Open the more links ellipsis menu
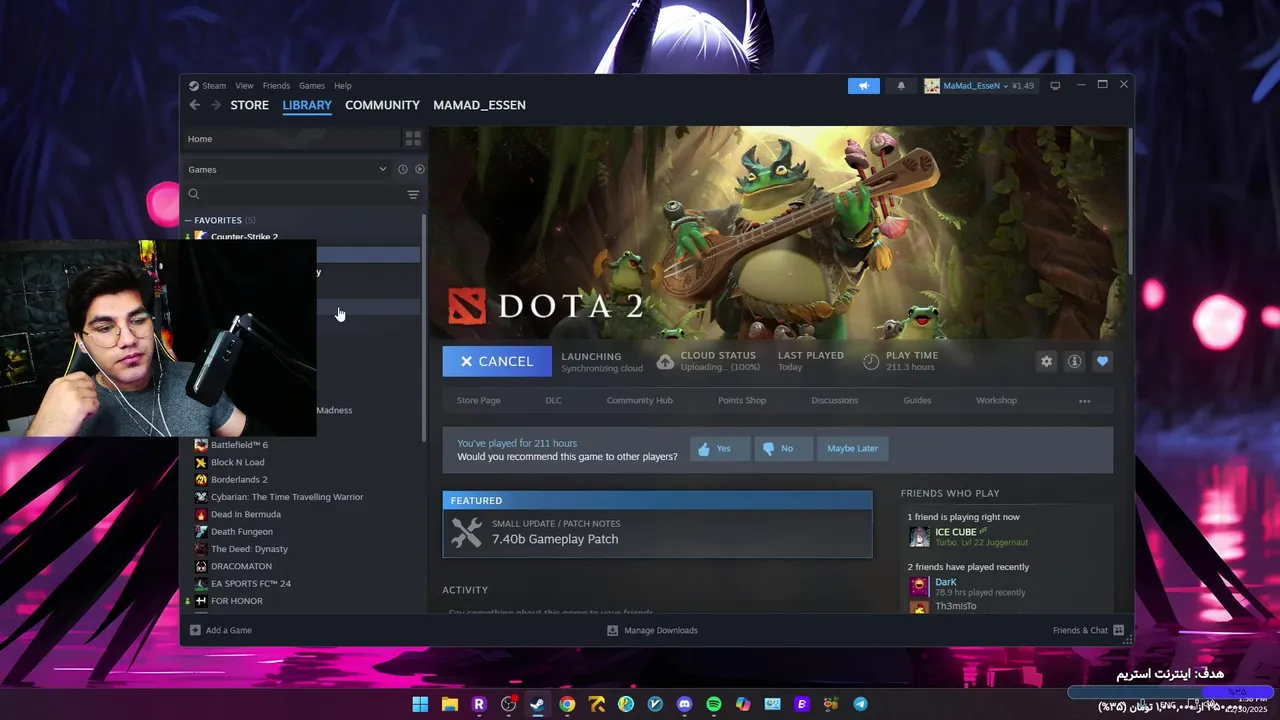Screen dimensions: 1280x720 (x=1084, y=401)
